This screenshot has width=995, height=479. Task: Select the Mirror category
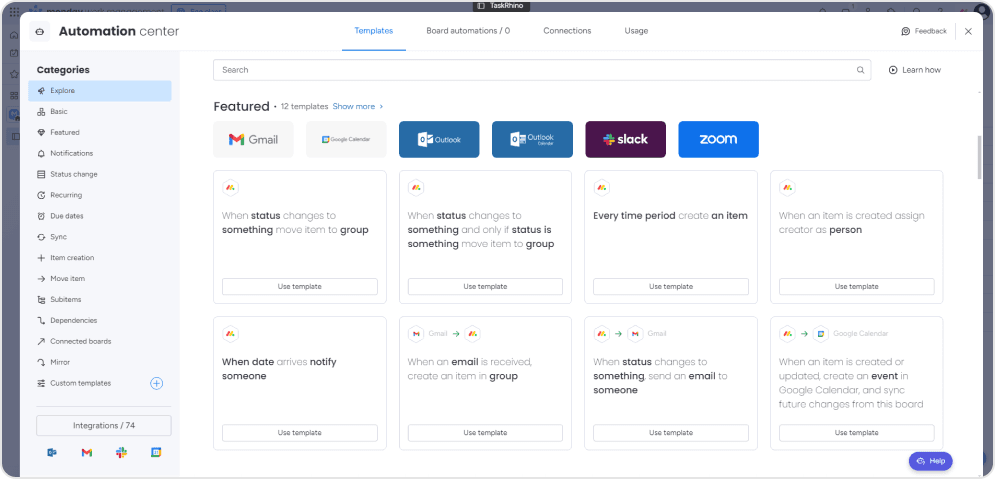tap(100, 362)
